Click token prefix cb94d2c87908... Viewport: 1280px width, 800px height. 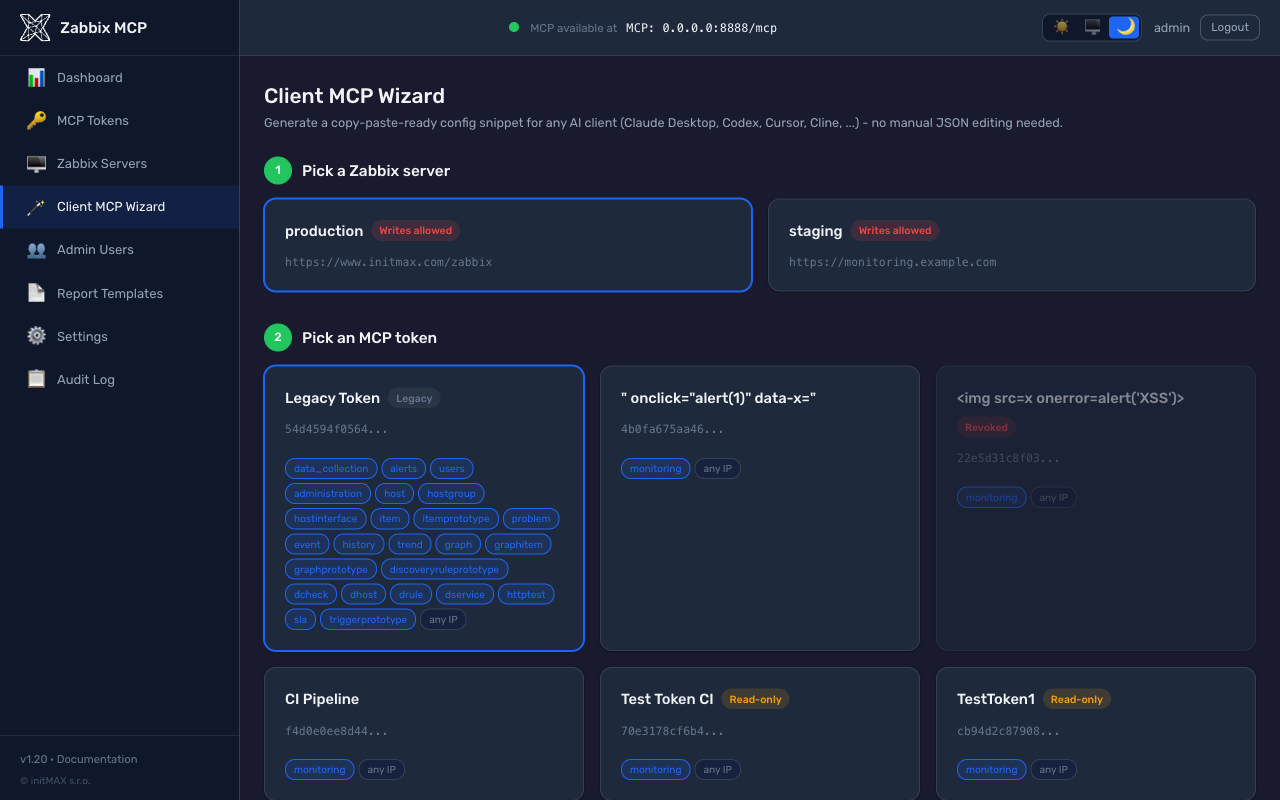click(1008, 731)
